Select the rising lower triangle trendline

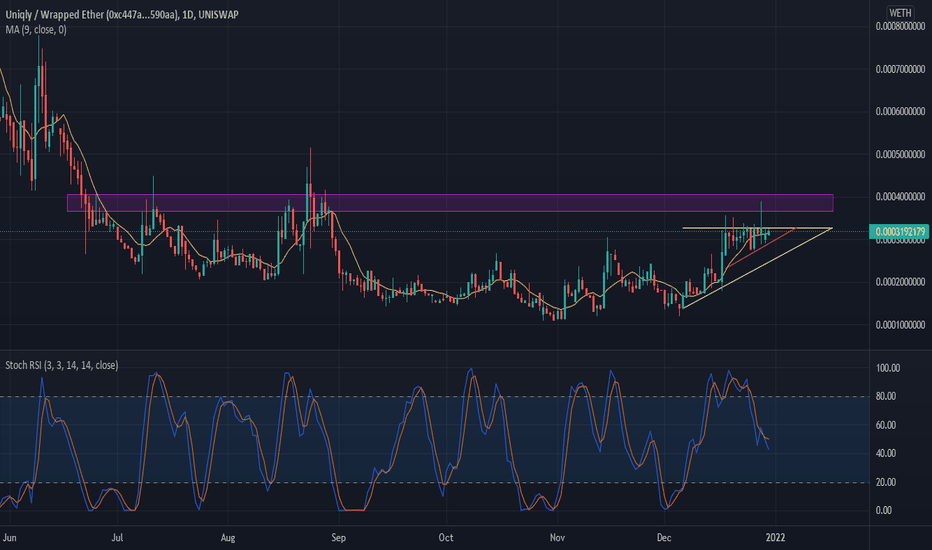pyautogui.click(x=757, y=268)
